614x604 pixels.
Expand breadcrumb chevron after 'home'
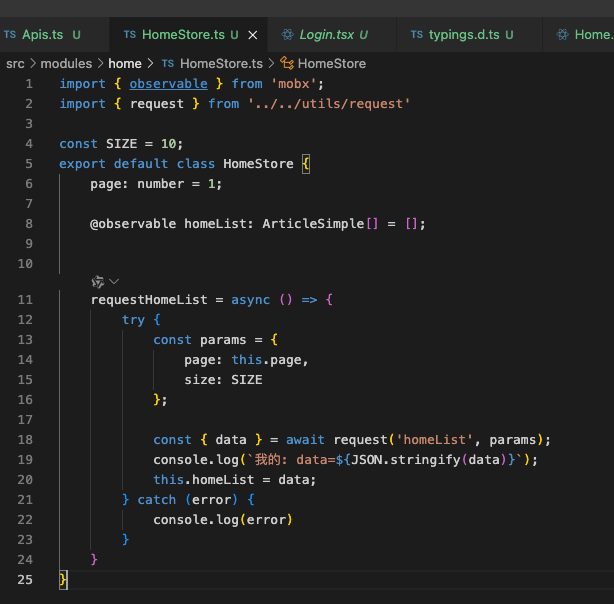tap(150, 63)
